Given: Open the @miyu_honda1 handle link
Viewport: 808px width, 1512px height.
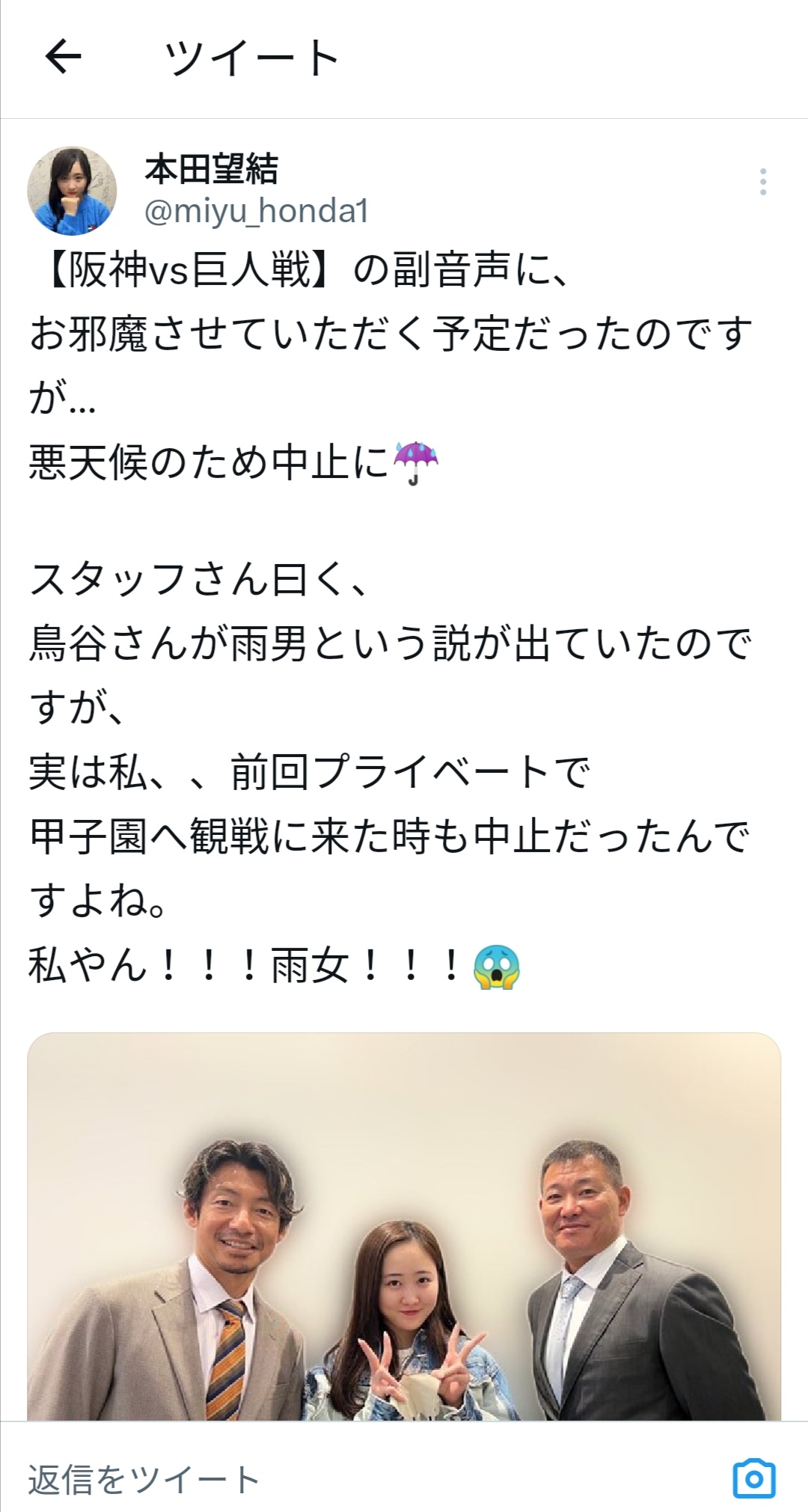Looking at the screenshot, I should [x=257, y=212].
